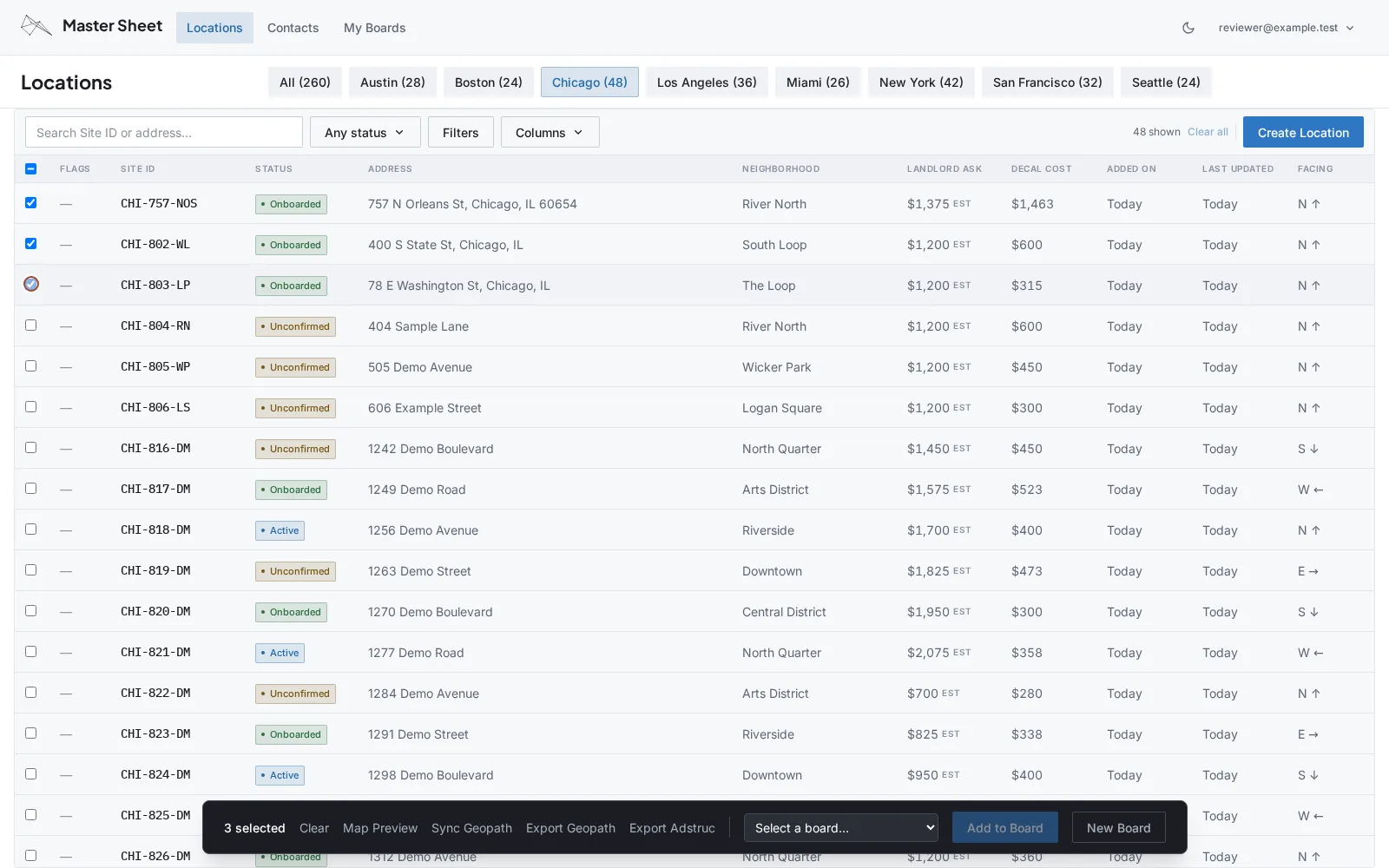Click Sync Geopath

471,828
